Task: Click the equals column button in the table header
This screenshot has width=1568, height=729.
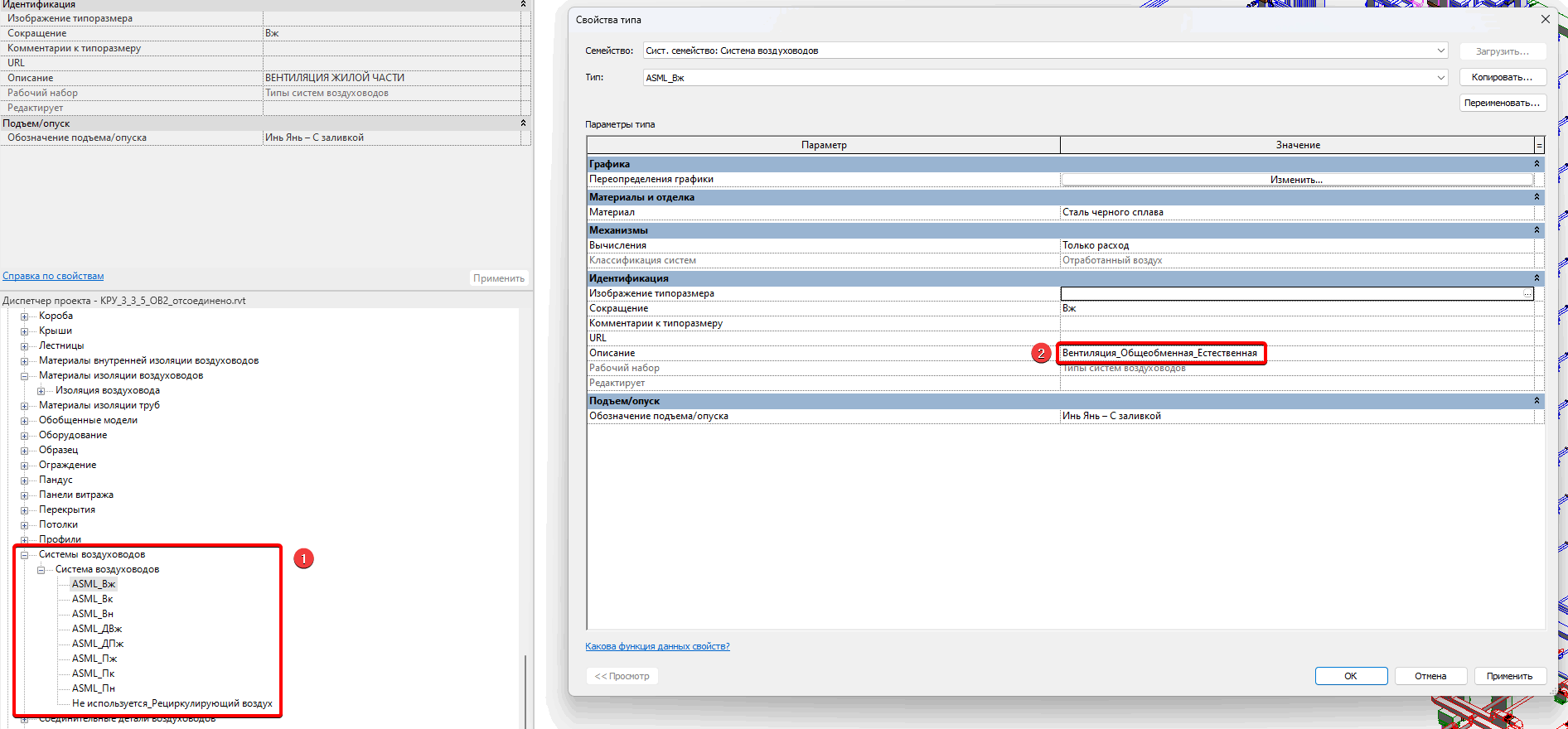Action: coord(1540,145)
